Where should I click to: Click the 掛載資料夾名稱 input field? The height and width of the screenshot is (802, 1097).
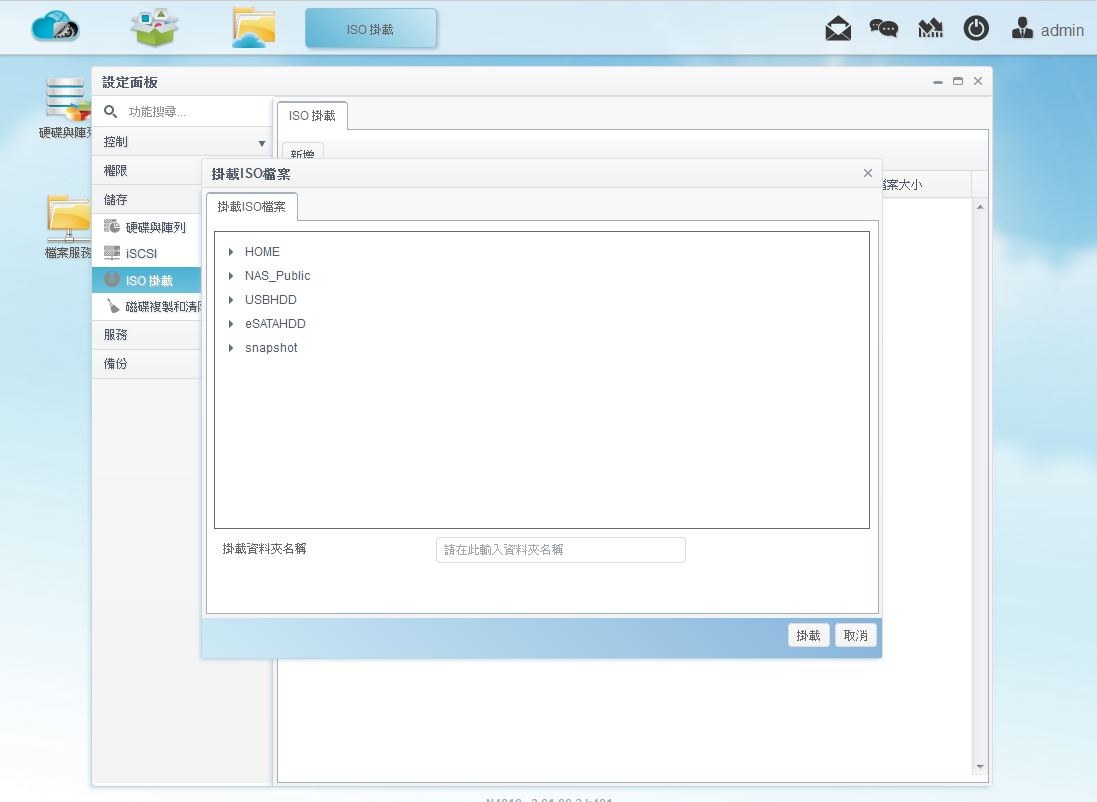click(560, 549)
